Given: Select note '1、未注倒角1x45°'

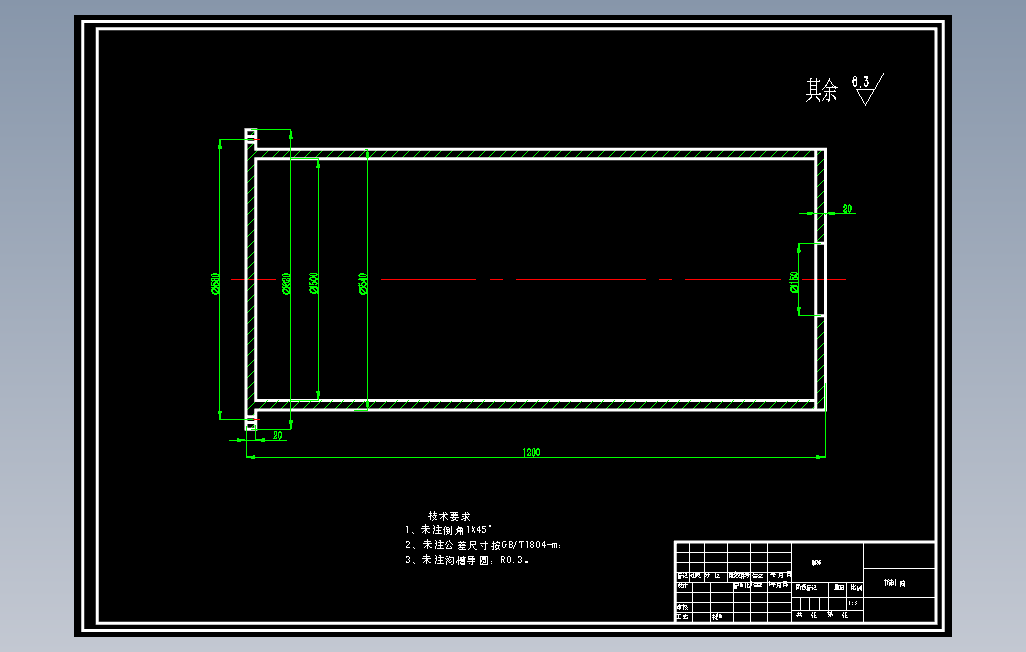Looking at the screenshot, I should [x=448, y=530].
